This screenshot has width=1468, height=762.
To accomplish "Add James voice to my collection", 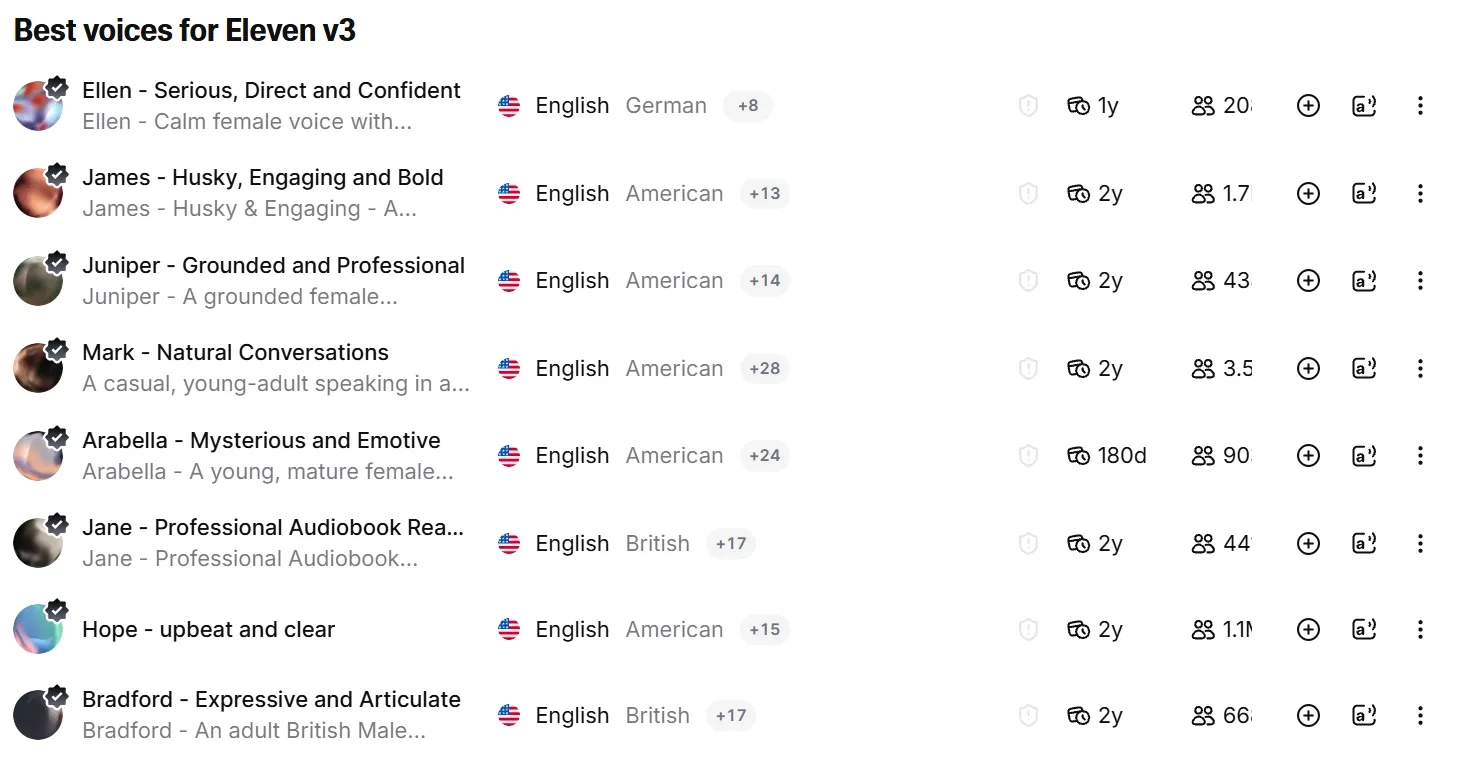I will pos(1308,194).
